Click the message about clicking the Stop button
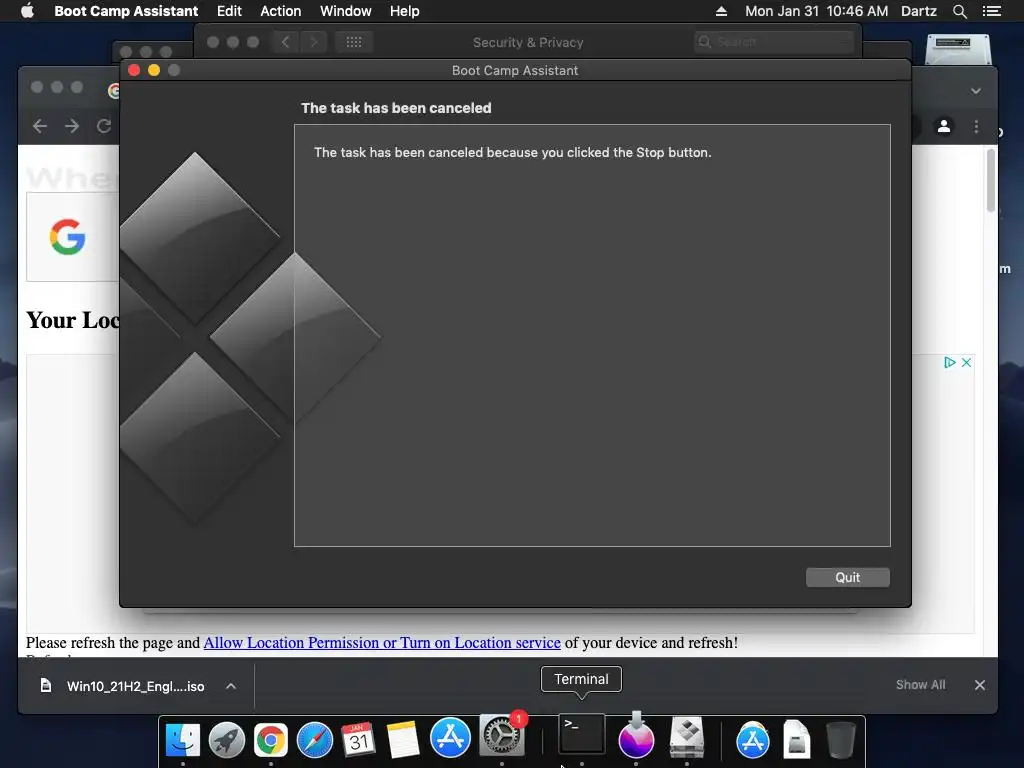 513,152
